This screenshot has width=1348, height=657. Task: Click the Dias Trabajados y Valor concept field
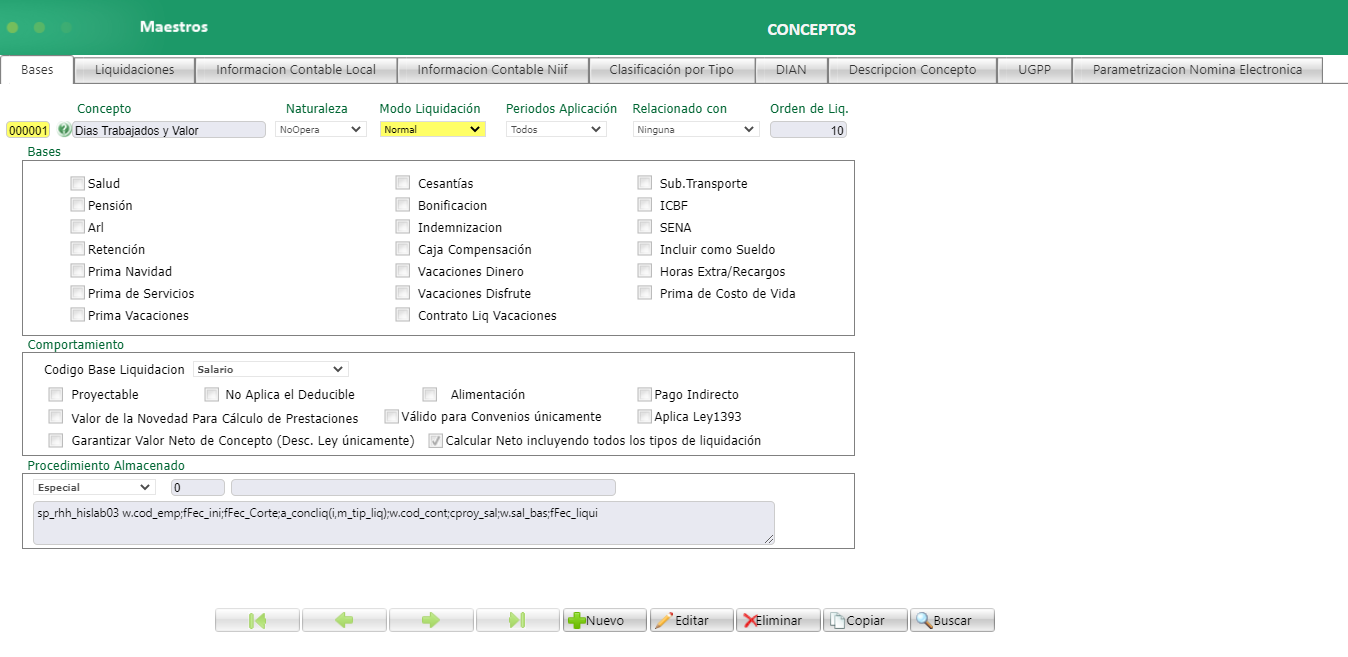point(169,130)
